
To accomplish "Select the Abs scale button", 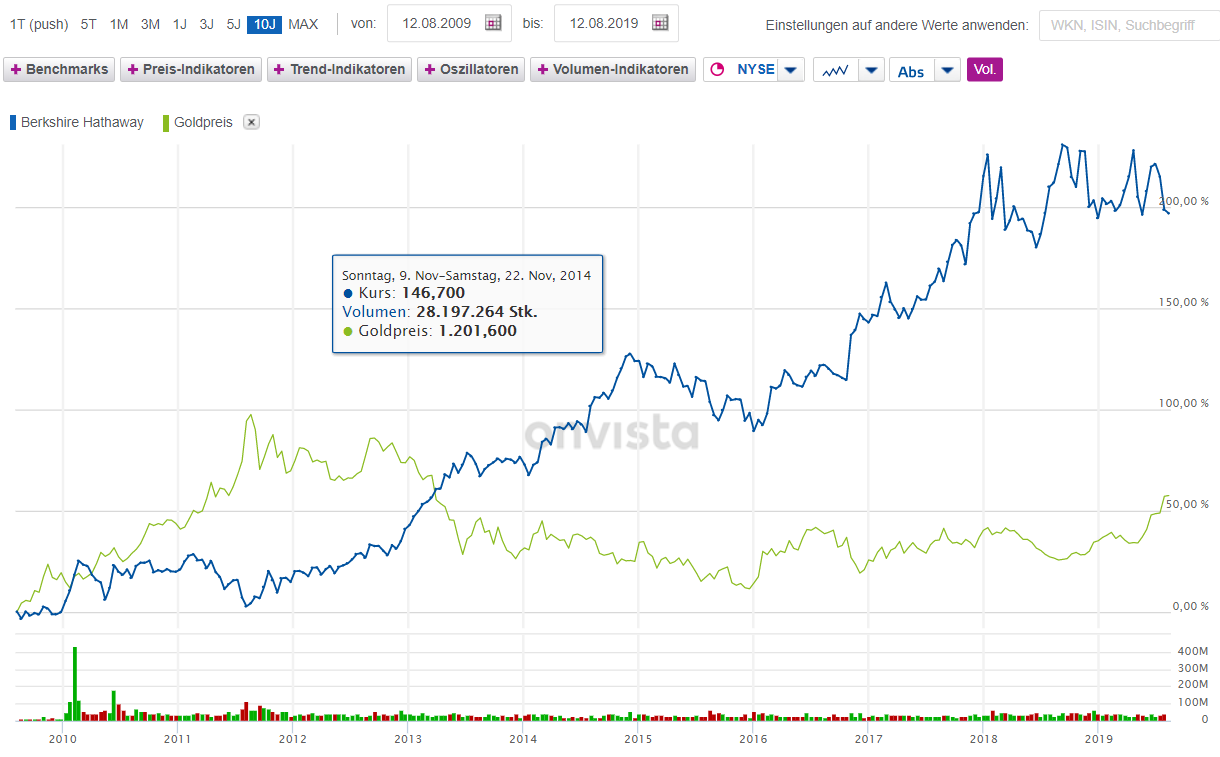I will (911, 71).
